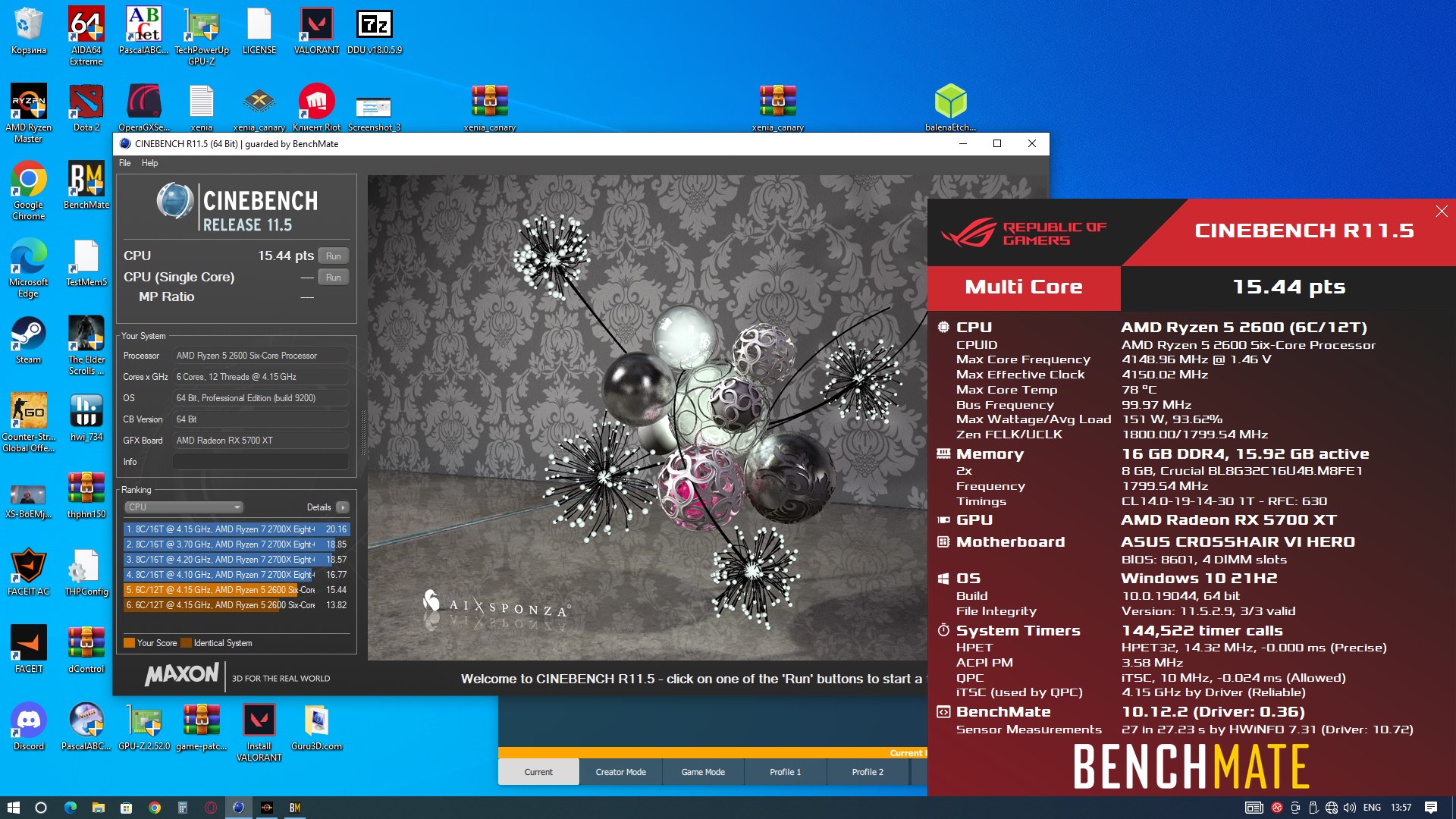Select ranking row 2 with score 18.85
Image resolution: width=1456 pixels, height=819 pixels.
click(236, 544)
